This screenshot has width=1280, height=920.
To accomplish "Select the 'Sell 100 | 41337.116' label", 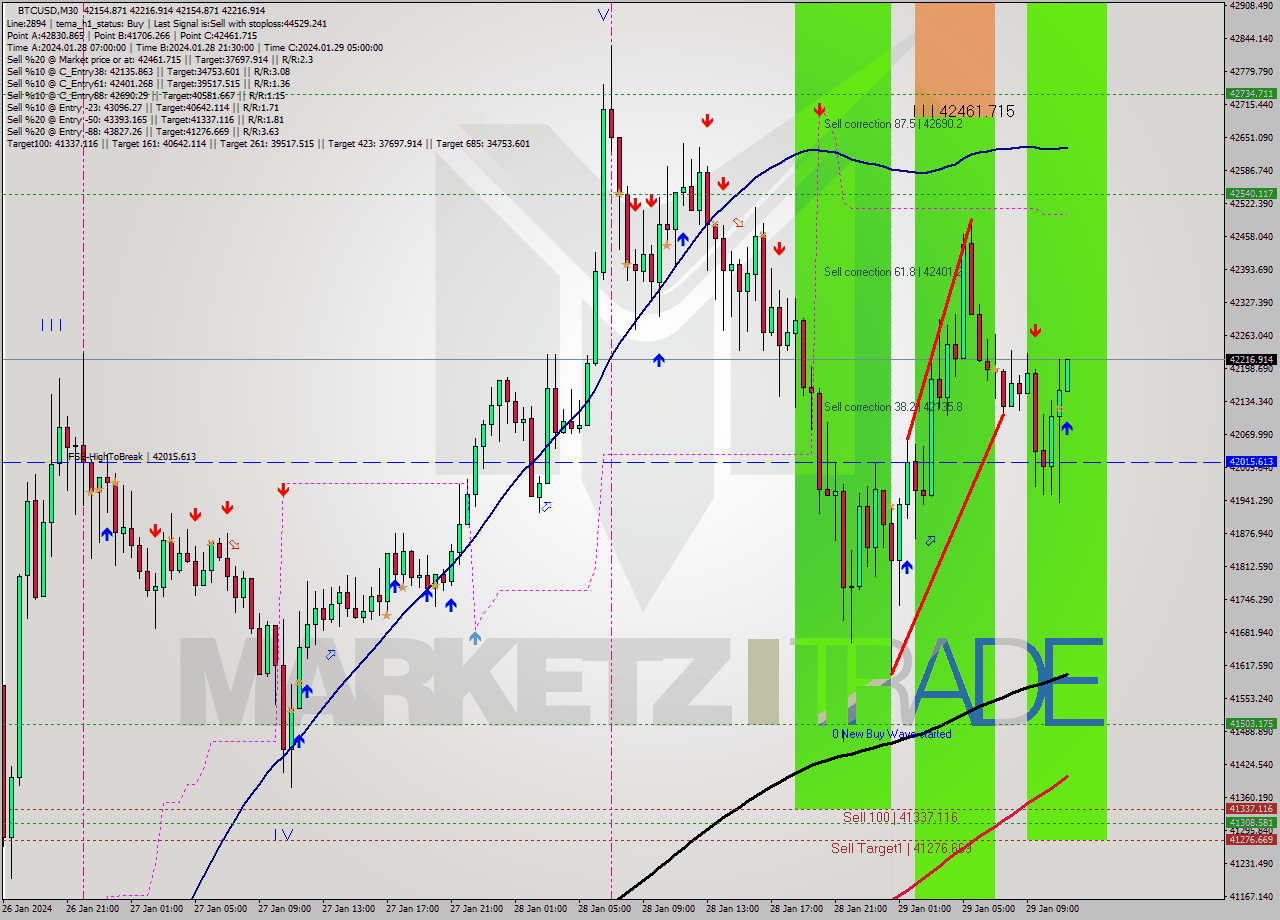I will point(900,817).
